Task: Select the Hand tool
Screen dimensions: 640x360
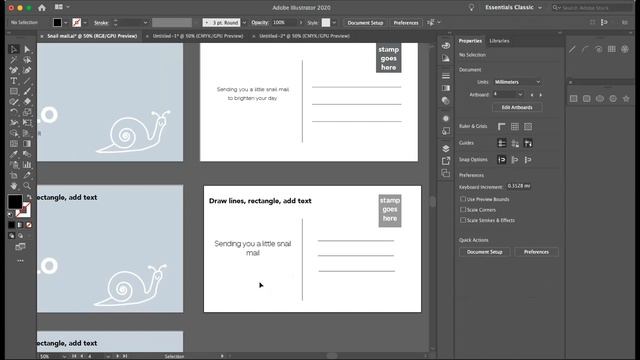Action: 13,186
